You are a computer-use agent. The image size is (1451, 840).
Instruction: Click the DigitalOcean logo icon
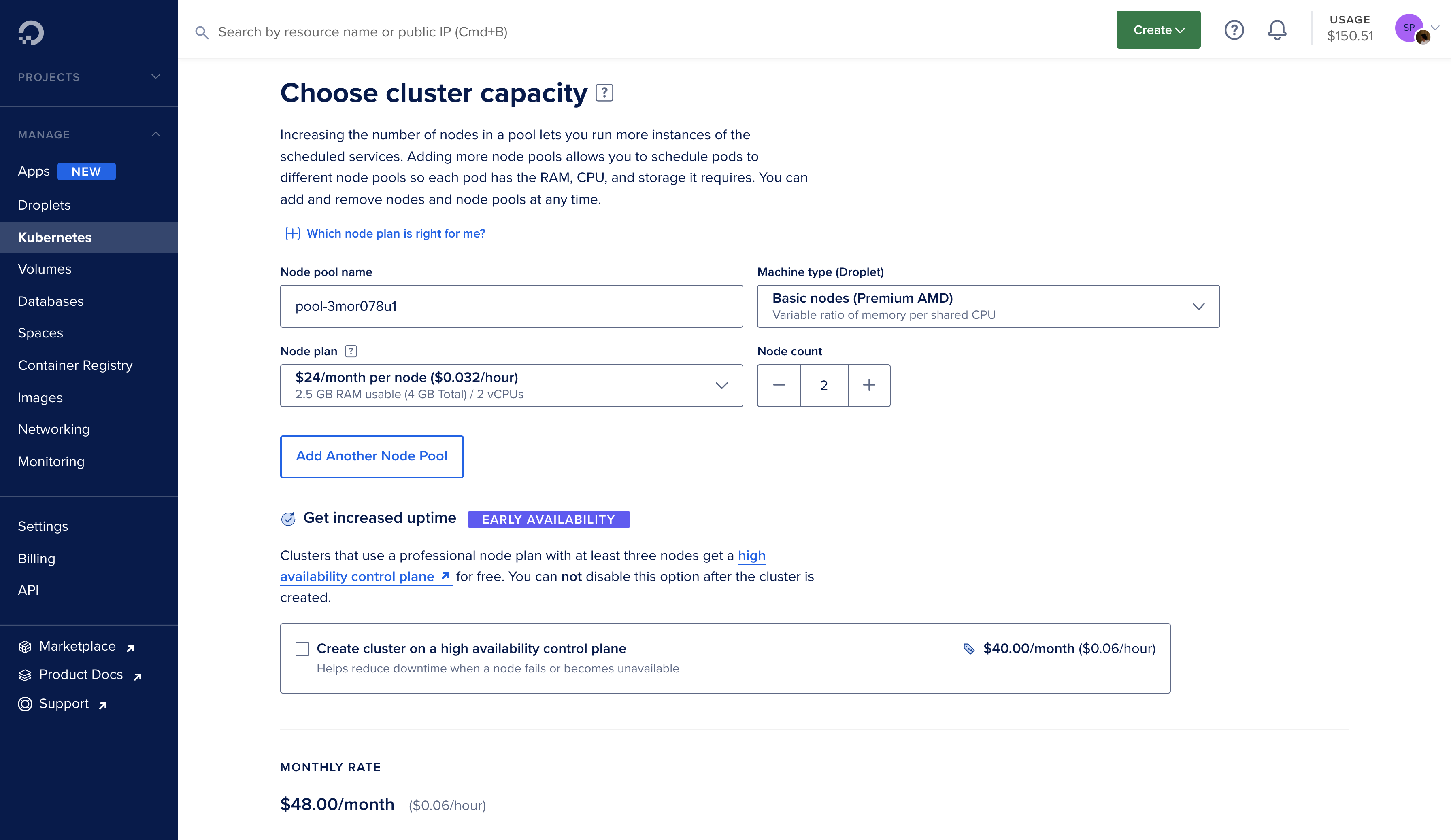31,33
